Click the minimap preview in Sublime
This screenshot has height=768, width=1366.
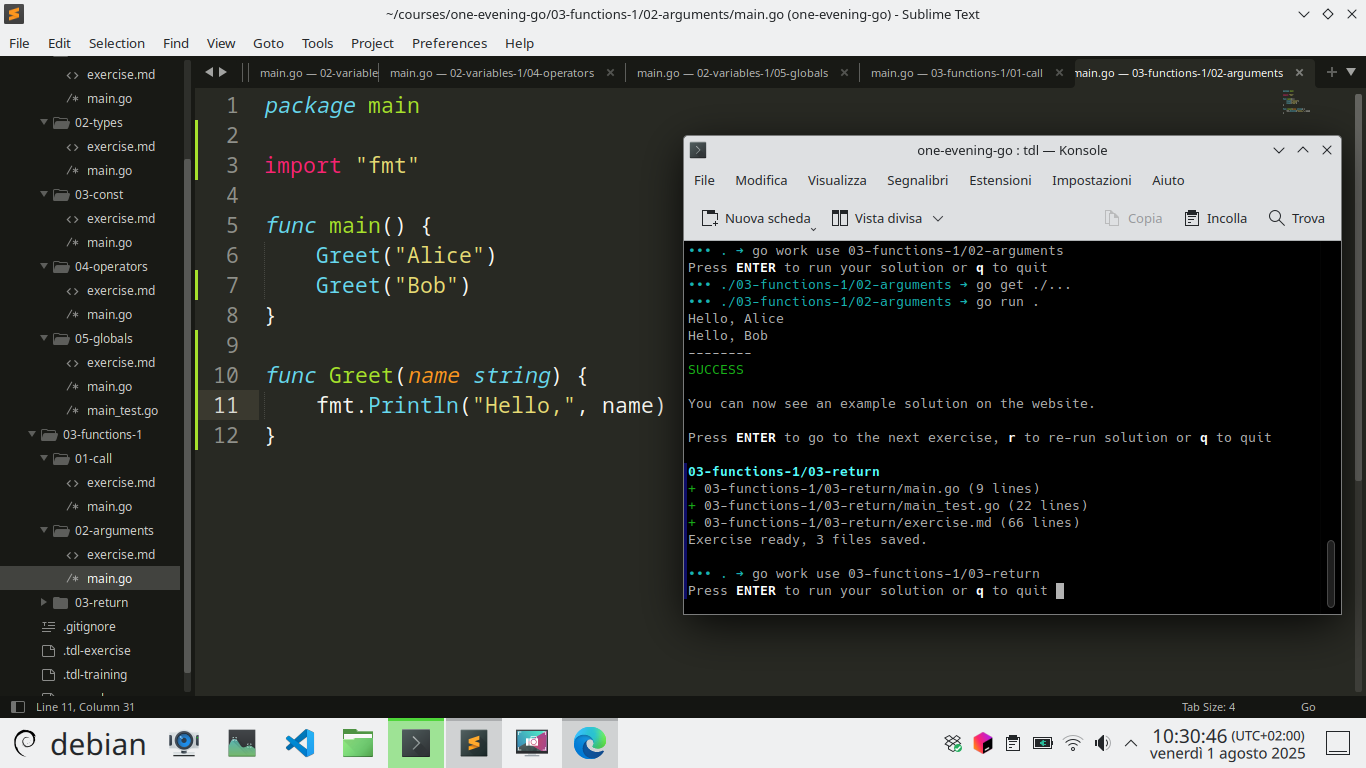1295,101
